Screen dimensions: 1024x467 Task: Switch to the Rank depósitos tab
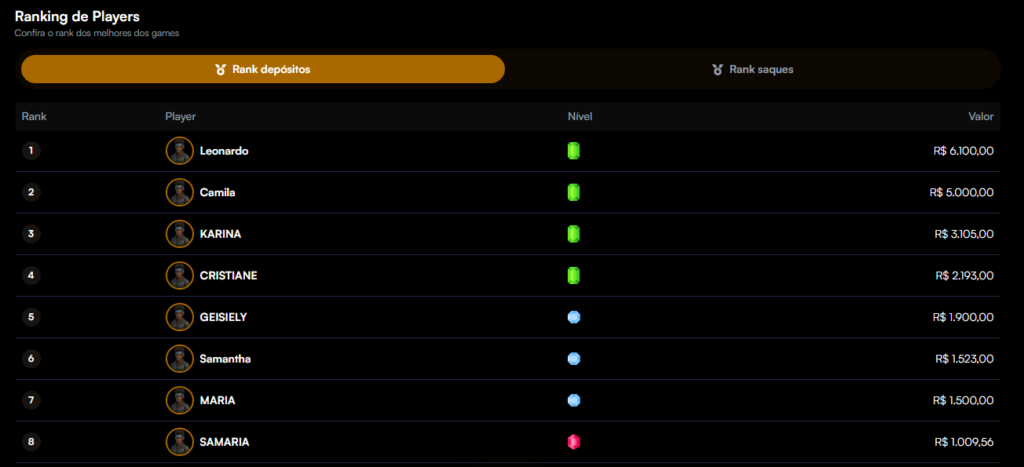point(263,69)
